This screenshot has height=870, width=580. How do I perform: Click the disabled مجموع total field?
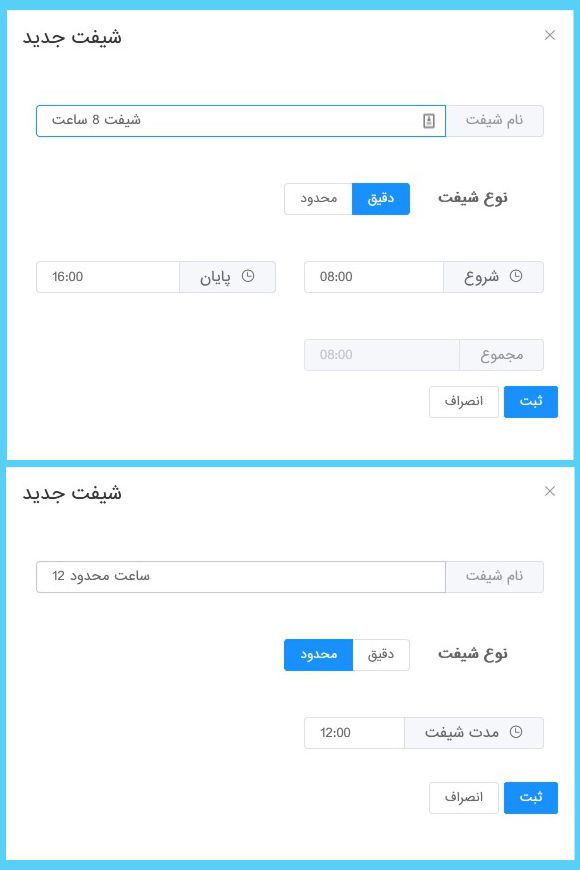(382, 354)
